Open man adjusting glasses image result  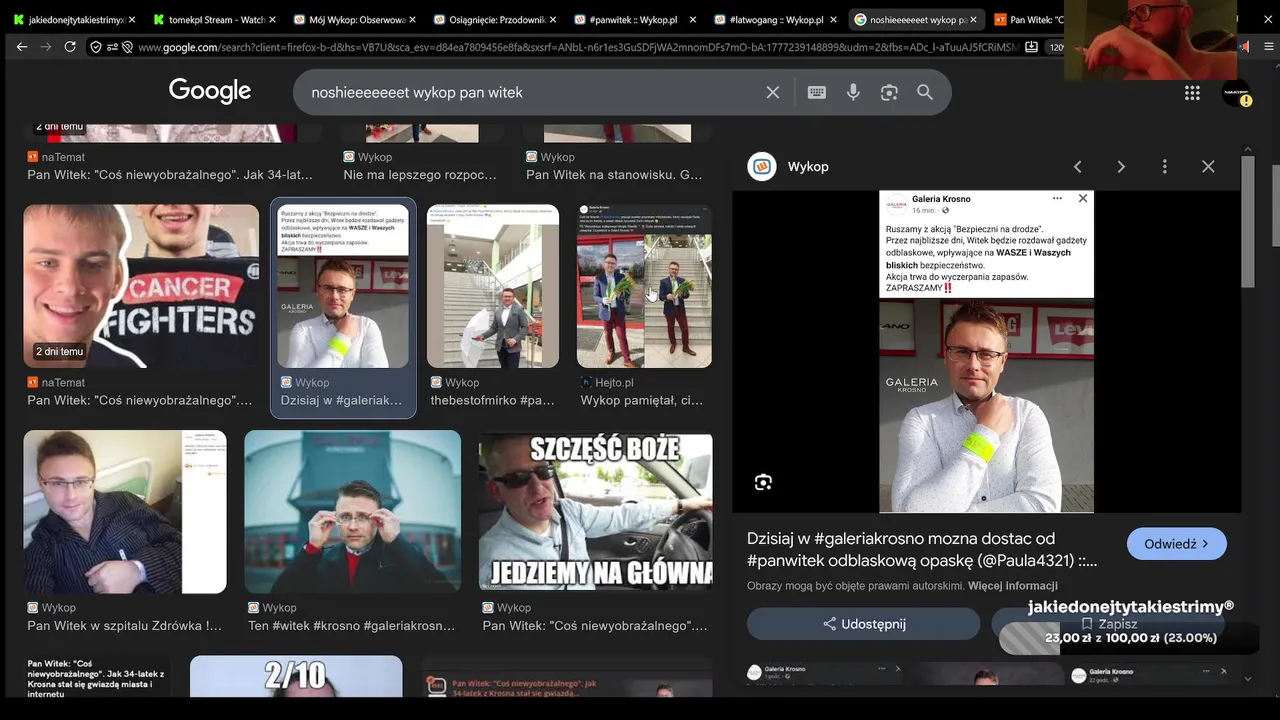(353, 512)
